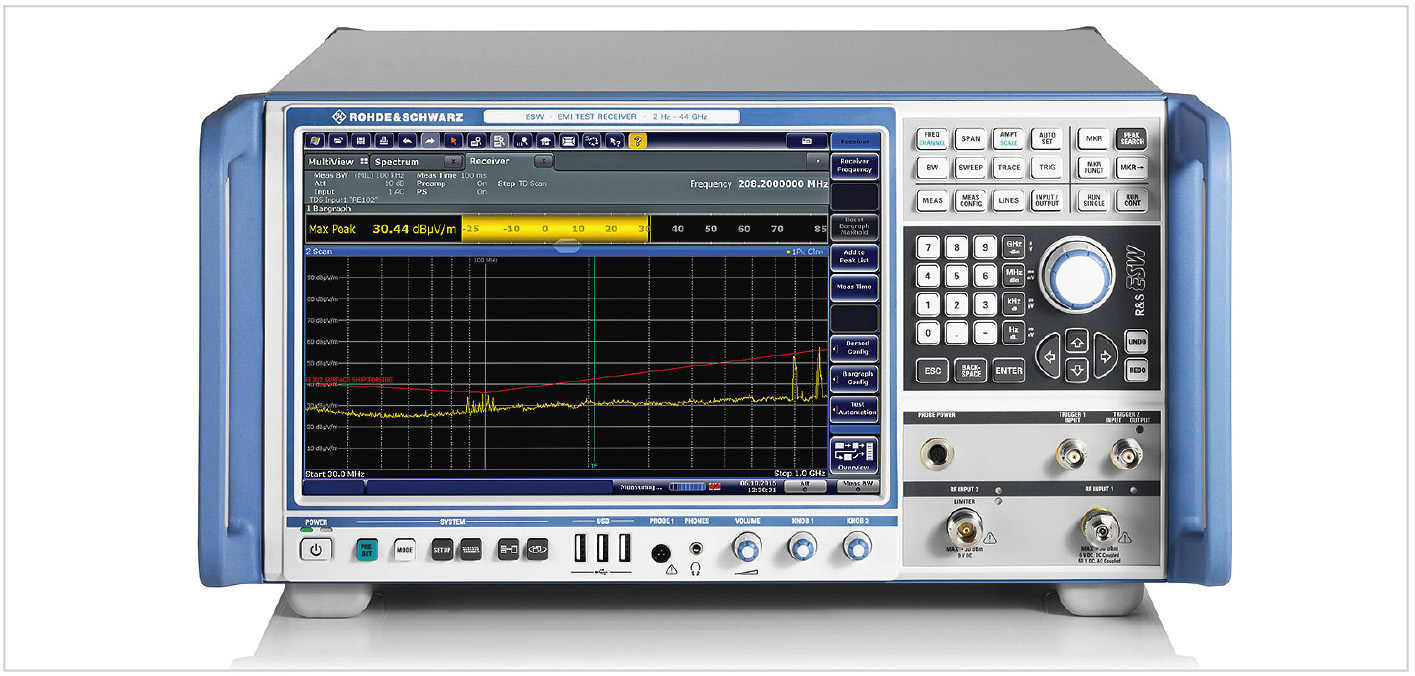The height and width of the screenshot is (676, 1415).
Task: Click the VOLUME knob
Action: [747, 546]
